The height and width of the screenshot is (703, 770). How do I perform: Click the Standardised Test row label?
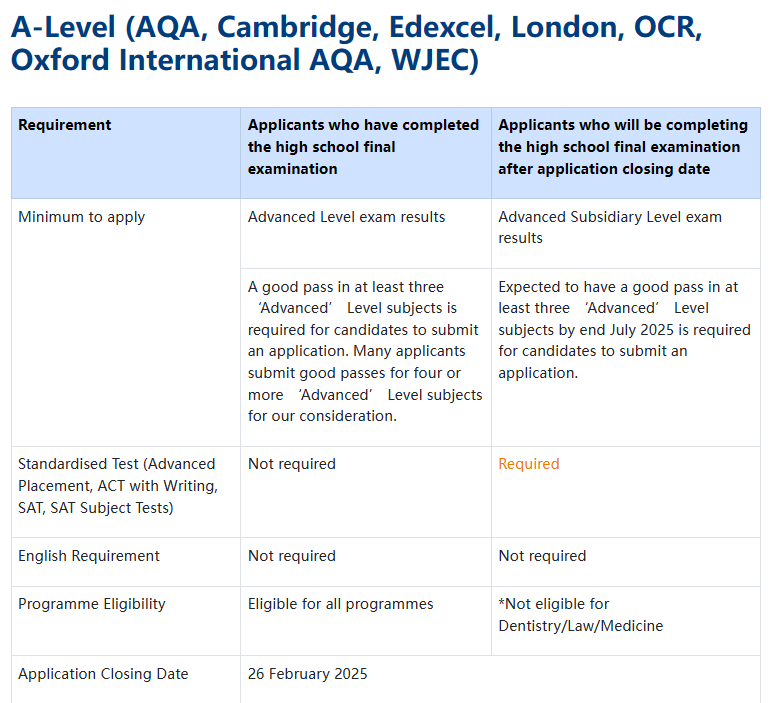click(x=117, y=486)
